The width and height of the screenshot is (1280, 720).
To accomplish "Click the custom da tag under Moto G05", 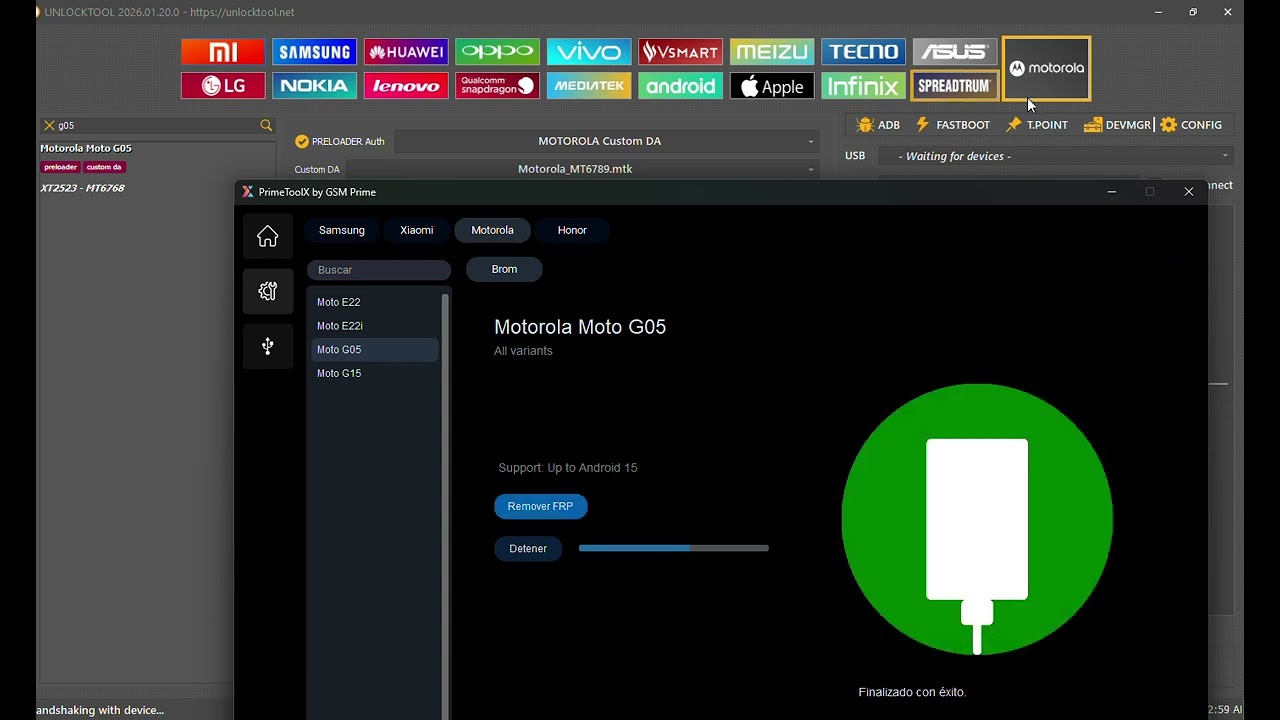I will coord(103,167).
